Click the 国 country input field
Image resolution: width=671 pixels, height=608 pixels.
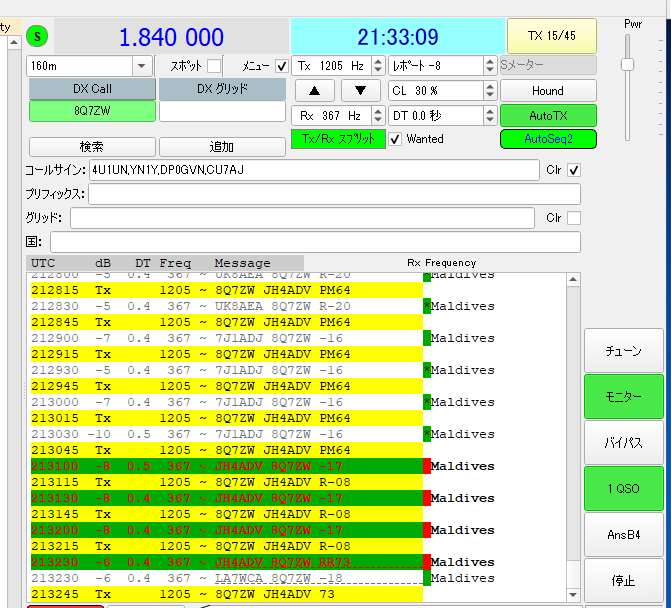click(x=315, y=242)
